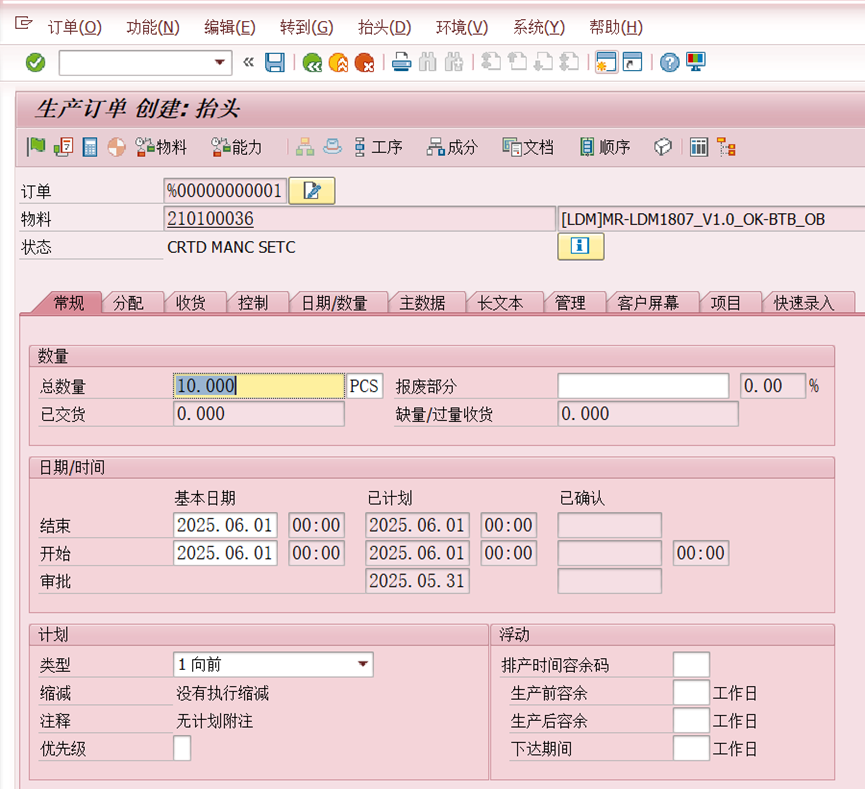Click the green Back icon
Image resolution: width=865 pixels, height=789 pixels.
click(x=312, y=62)
